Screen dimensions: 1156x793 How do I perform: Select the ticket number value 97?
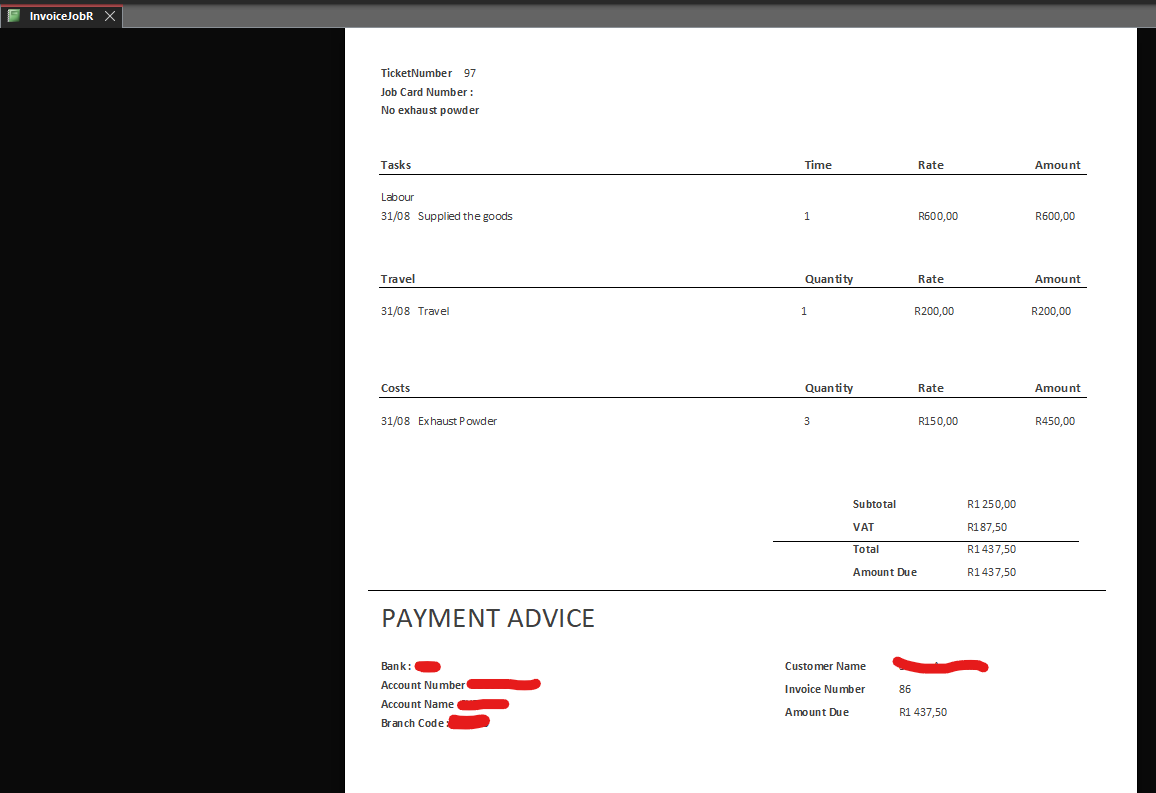click(470, 73)
